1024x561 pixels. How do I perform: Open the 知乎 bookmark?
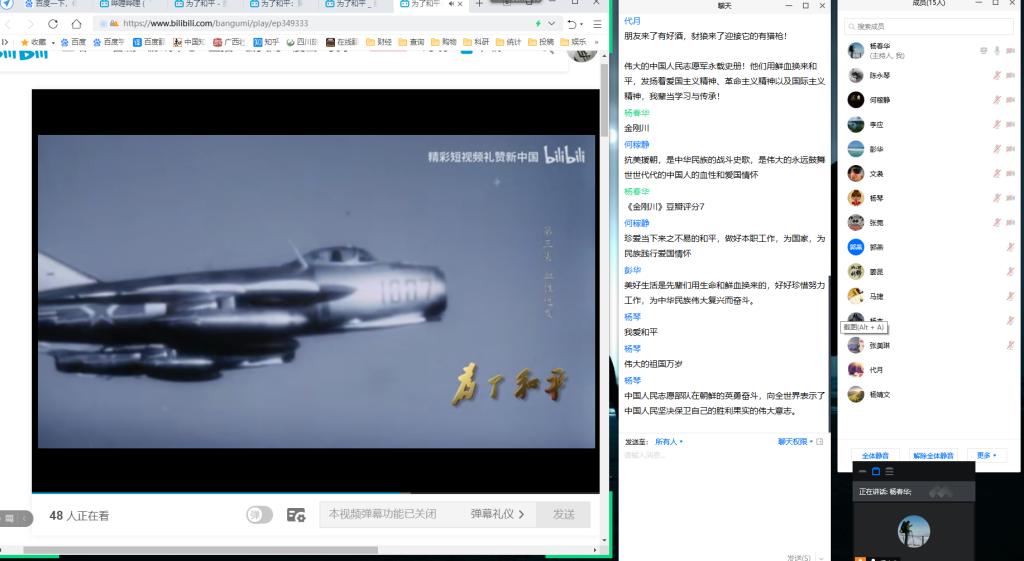pyautogui.click(x=266, y=42)
